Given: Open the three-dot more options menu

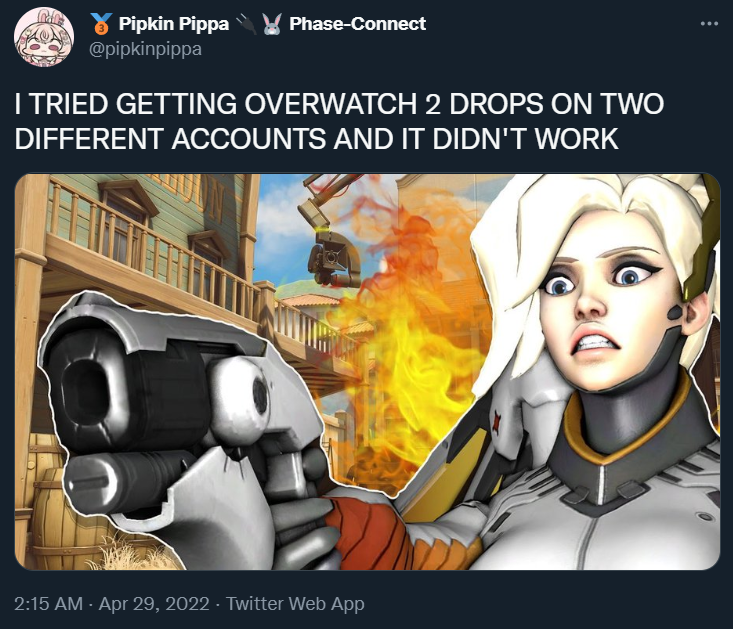Looking at the screenshot, I should 709,24.
